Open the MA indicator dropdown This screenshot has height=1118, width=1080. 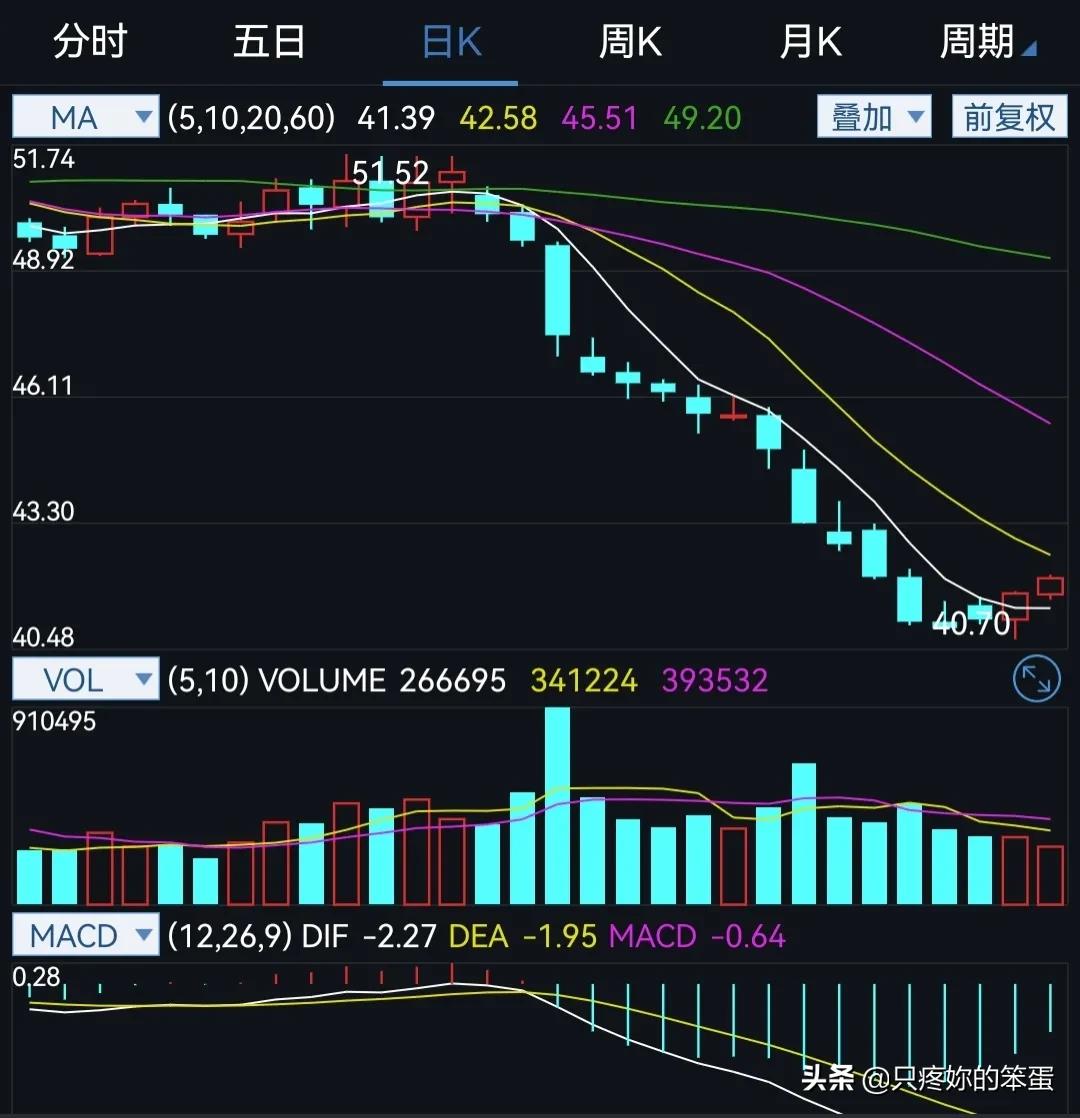click(86, 116)
